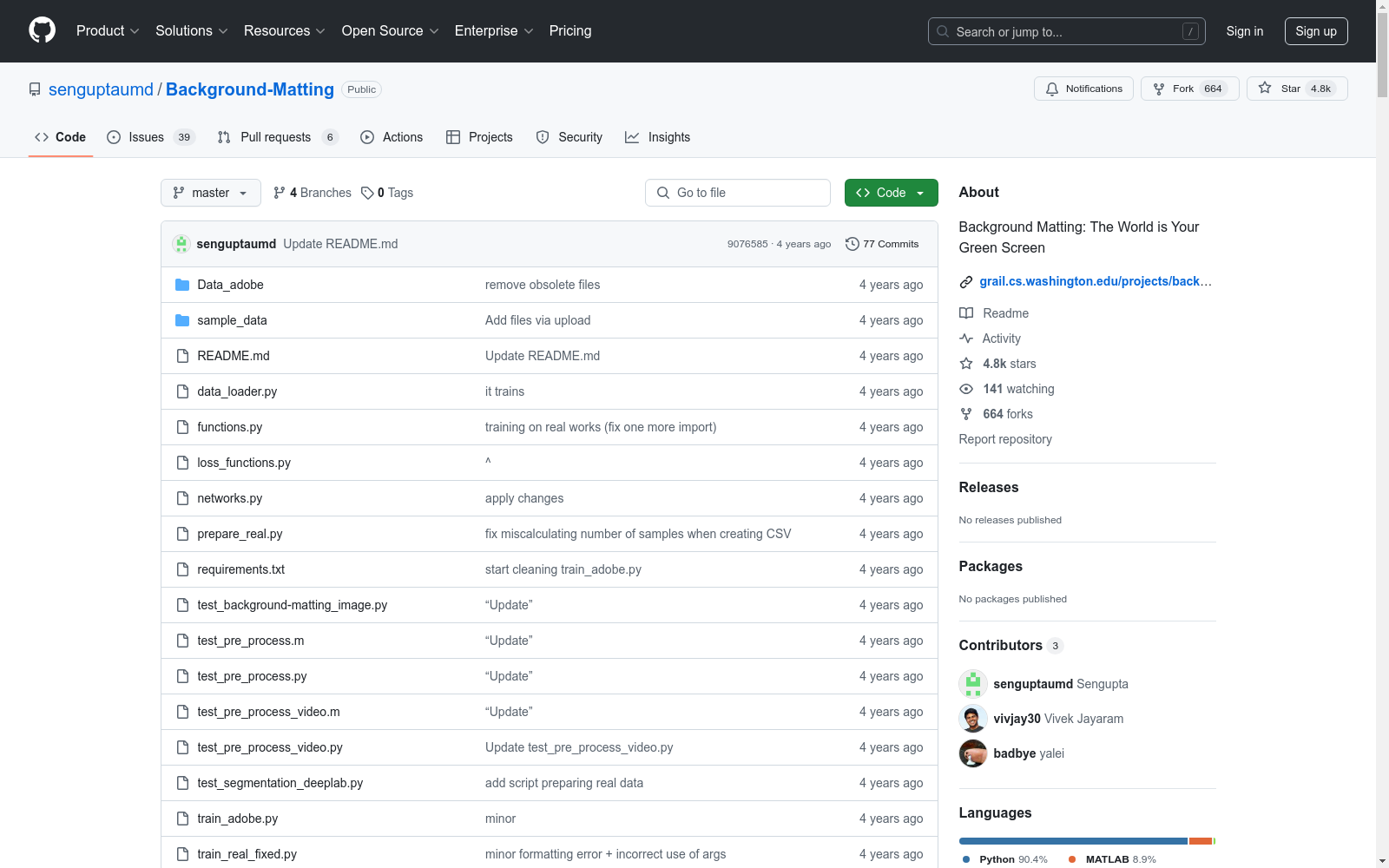1389x868 pixels.
Task: Switch to the Security tab
Action: pos(569,137)
